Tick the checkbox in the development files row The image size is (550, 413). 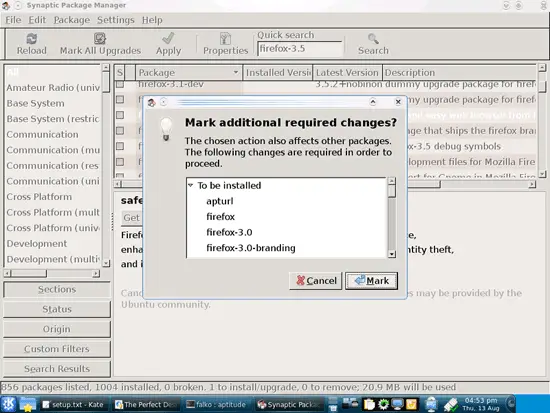(x=120, y=162)
